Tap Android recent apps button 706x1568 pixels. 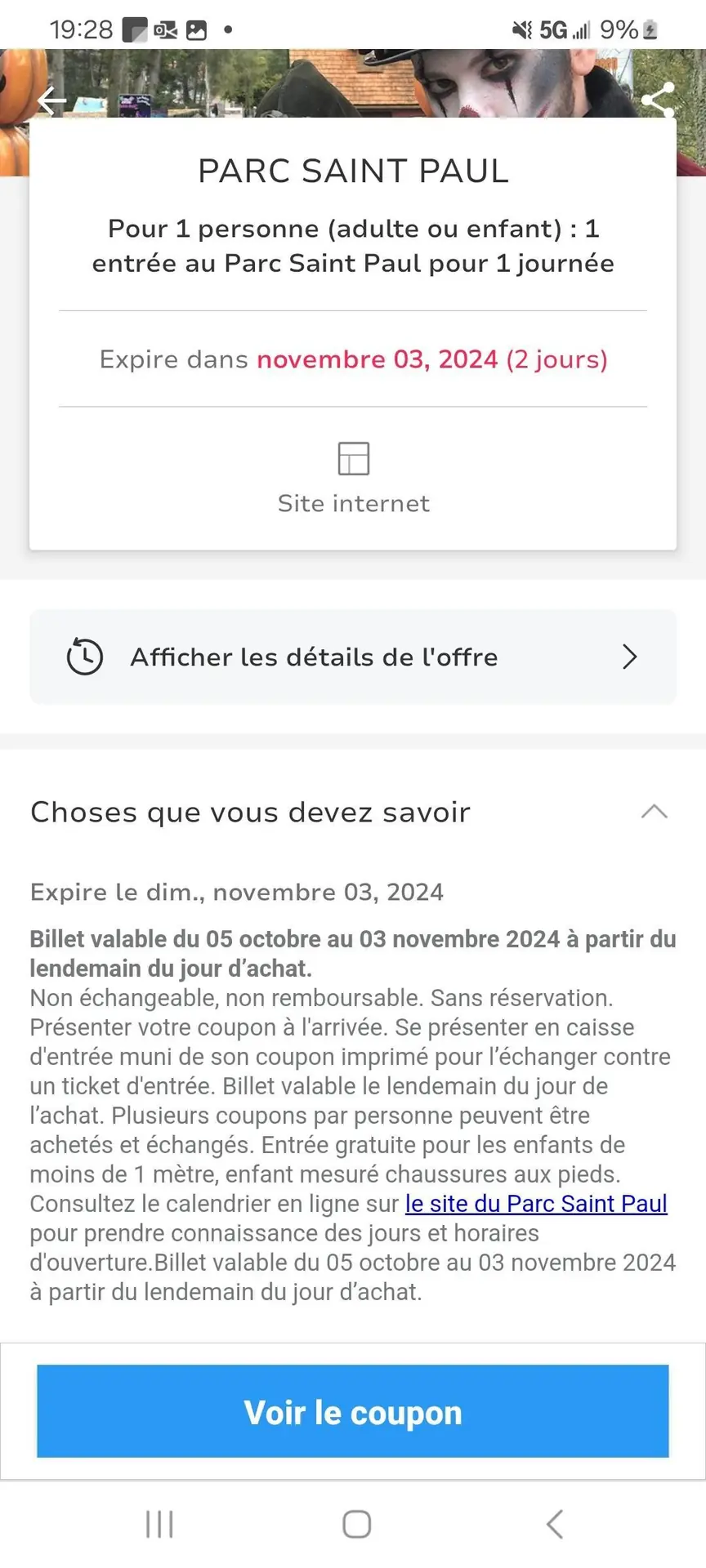tap(159, 1524)
